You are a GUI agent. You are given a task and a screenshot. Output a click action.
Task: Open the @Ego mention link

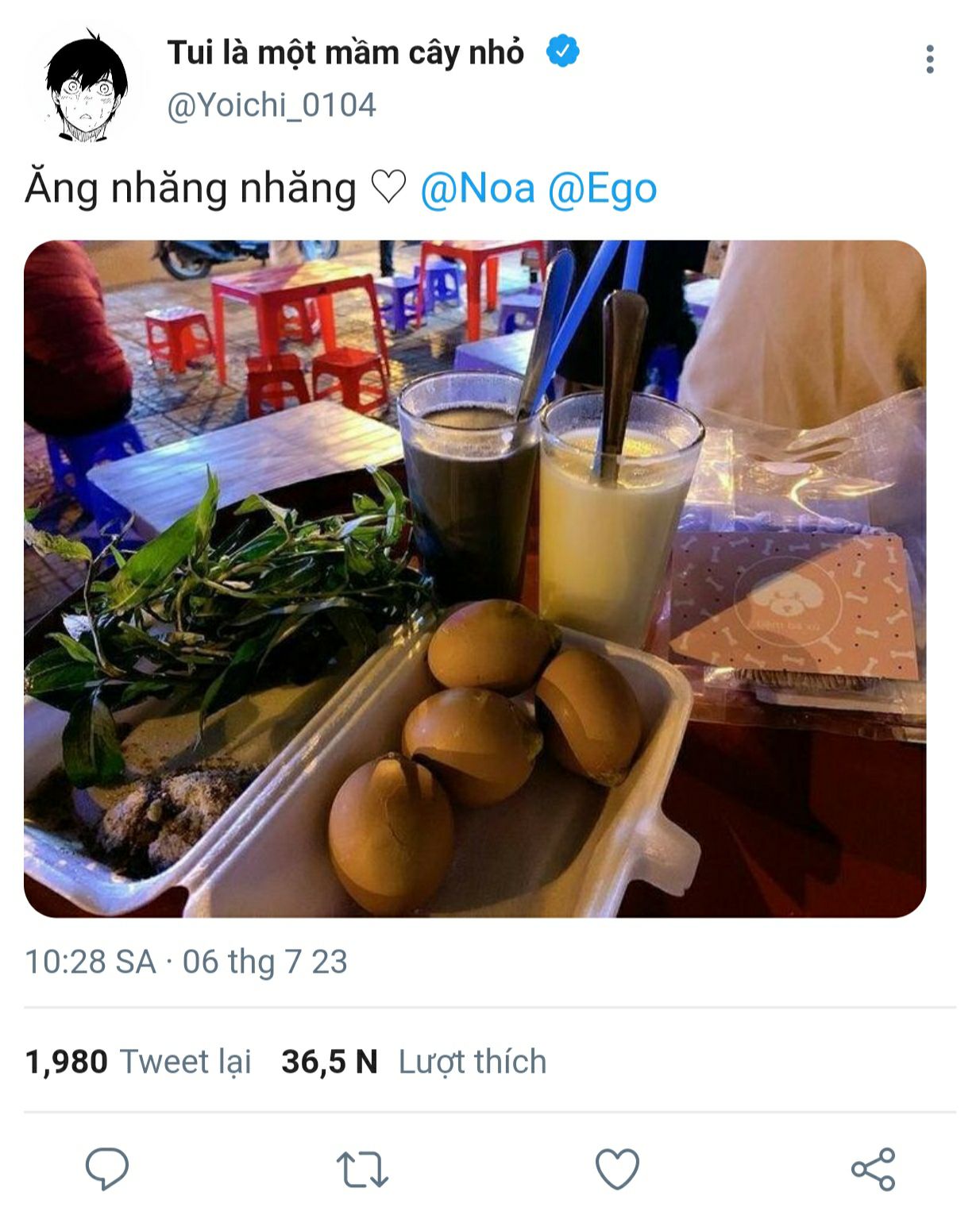[602, 189]
